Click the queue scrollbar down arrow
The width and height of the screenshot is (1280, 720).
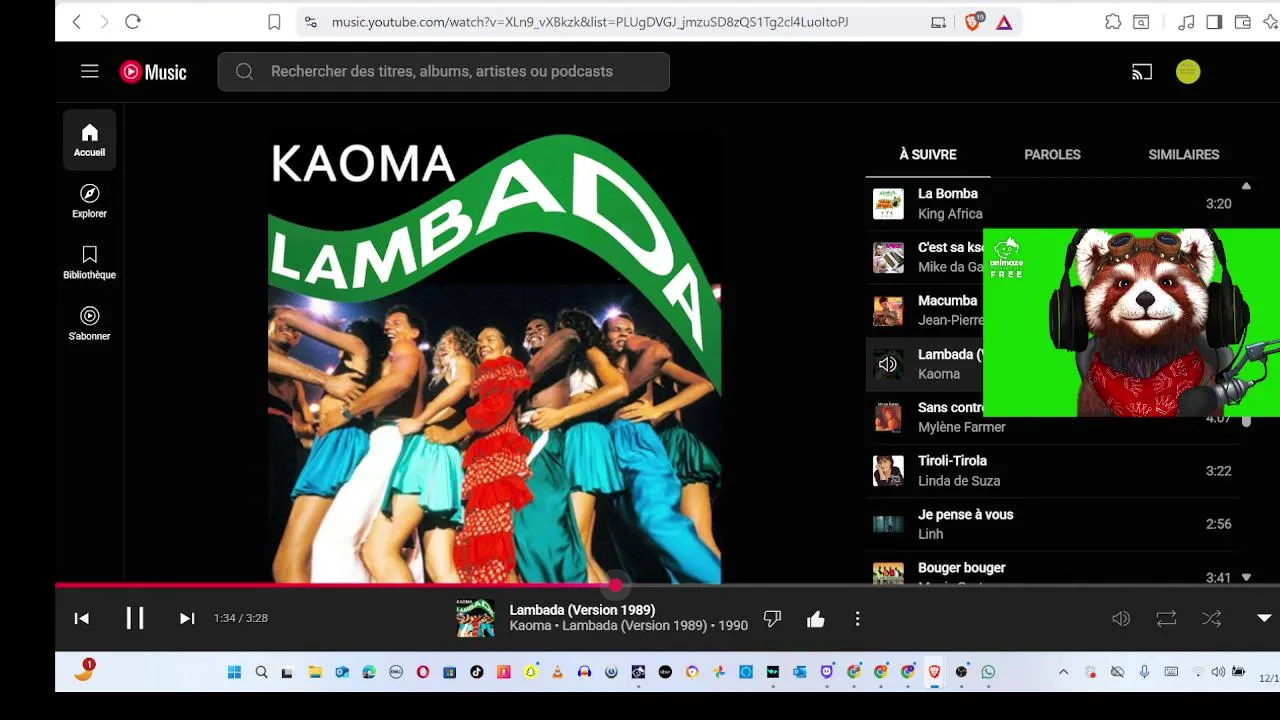pos(1246,577)
